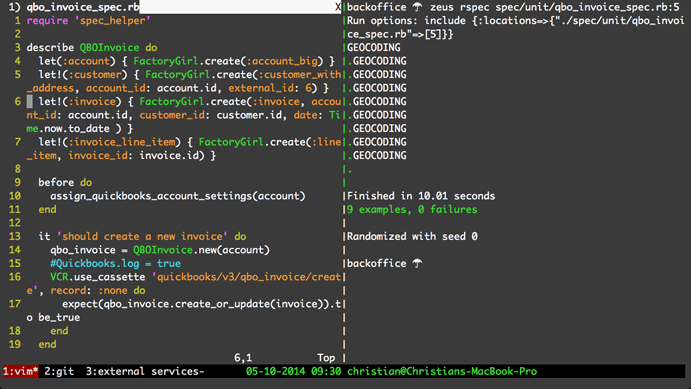Click the umbrella icon in the top prompt

417,7
